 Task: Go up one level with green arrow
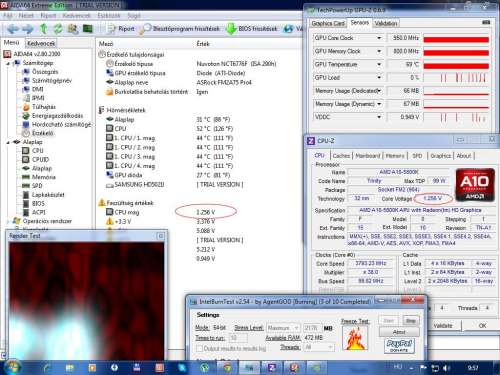tap(43, 29)
